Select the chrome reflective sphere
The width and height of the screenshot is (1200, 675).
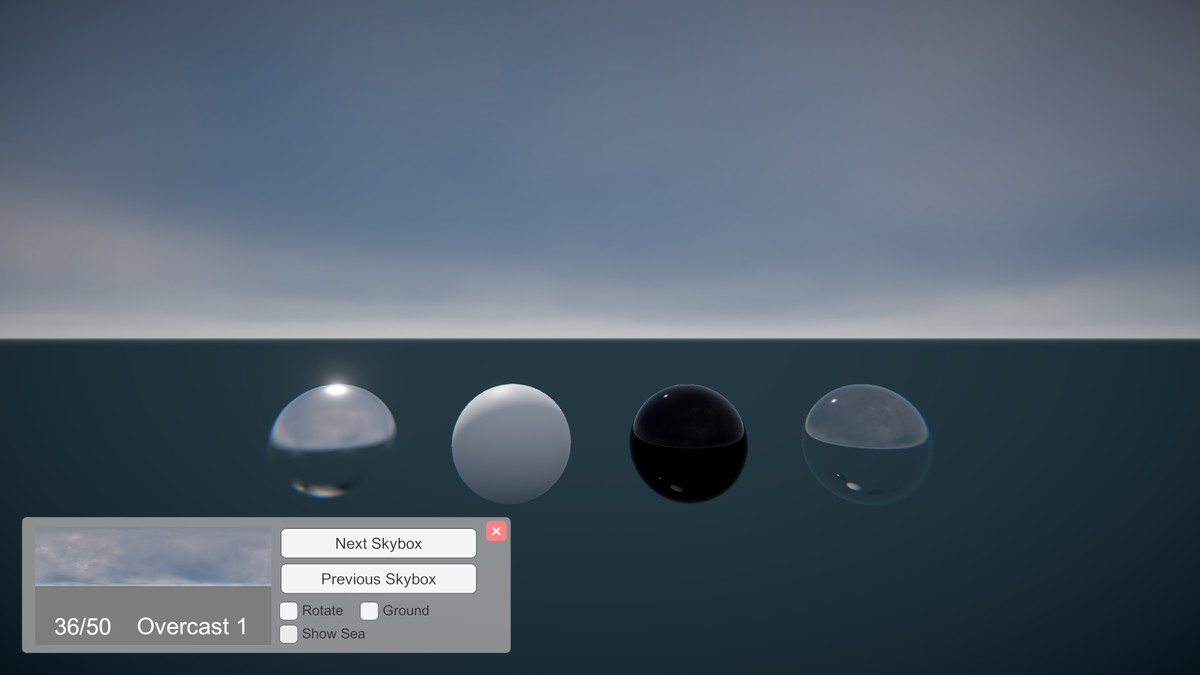point(332,440)
